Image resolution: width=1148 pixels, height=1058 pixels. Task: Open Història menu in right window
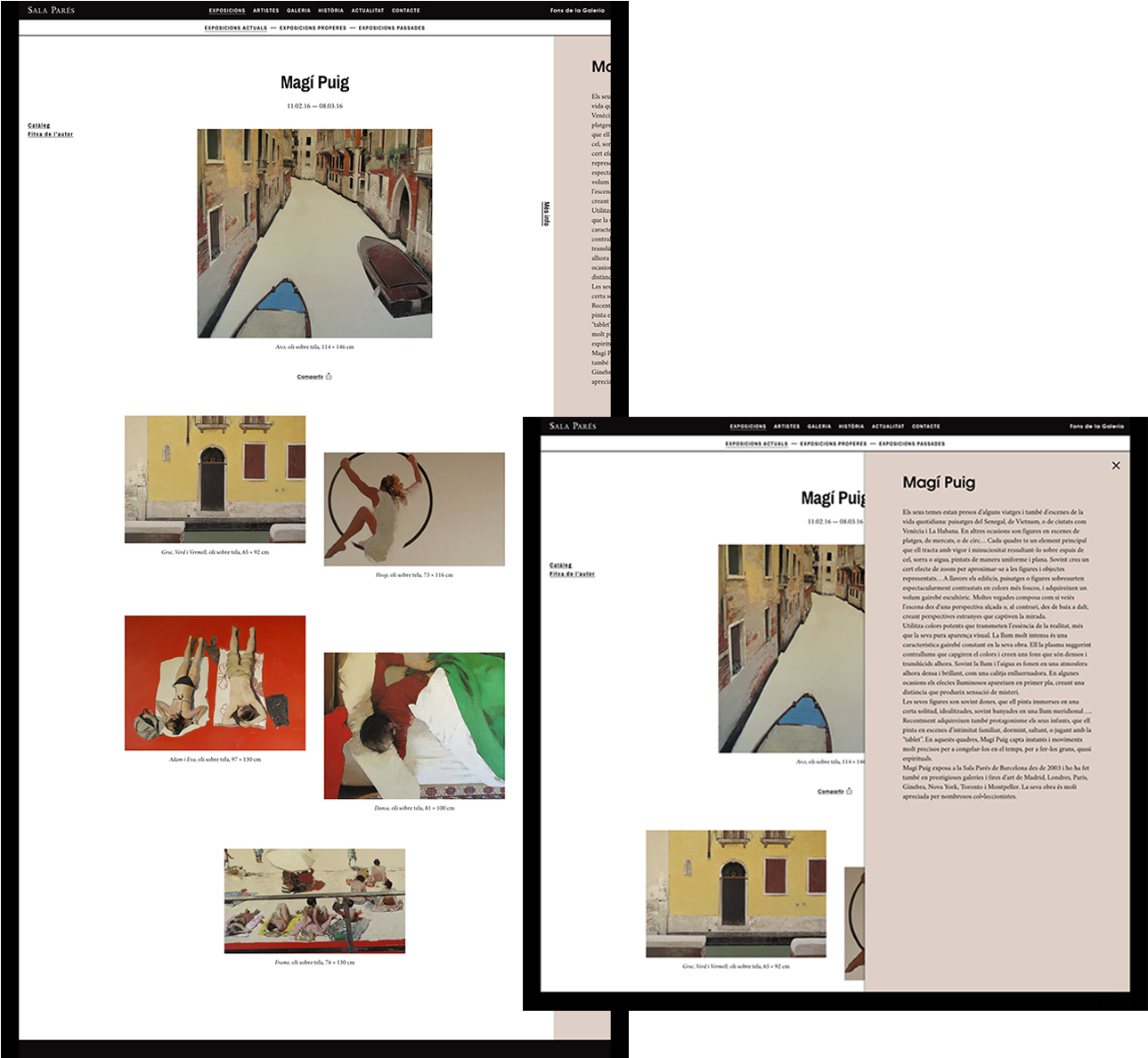851,427
